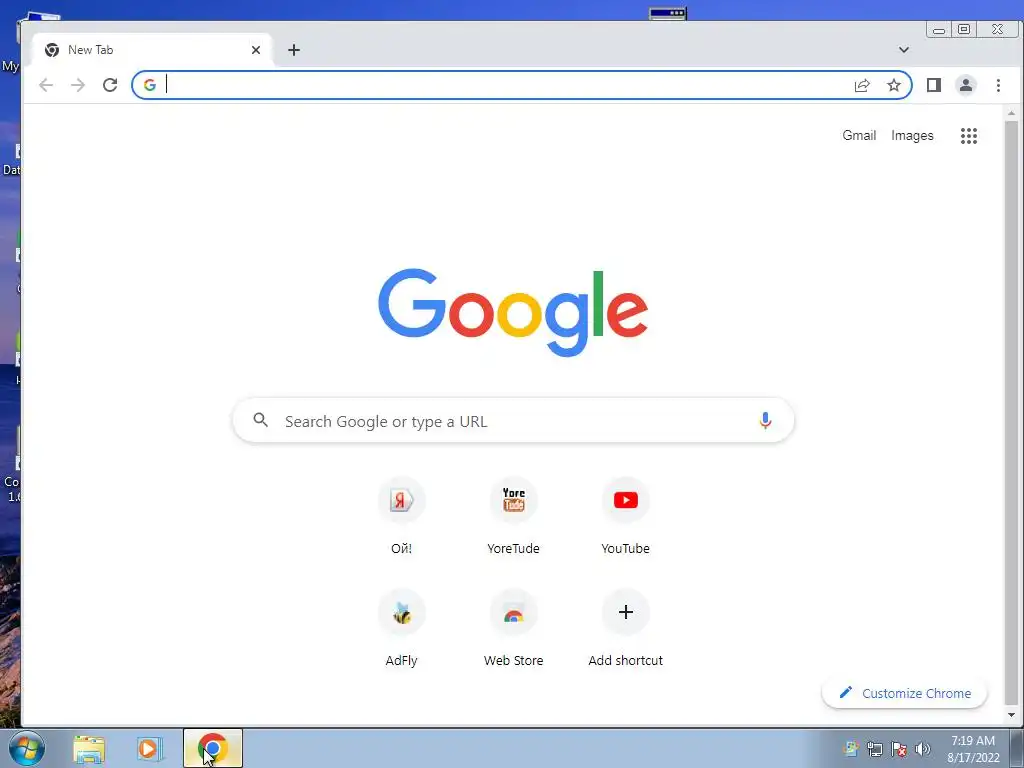Open the Windows Start orb
This screenshot has width=1024, height=768.
pos(26,748)
